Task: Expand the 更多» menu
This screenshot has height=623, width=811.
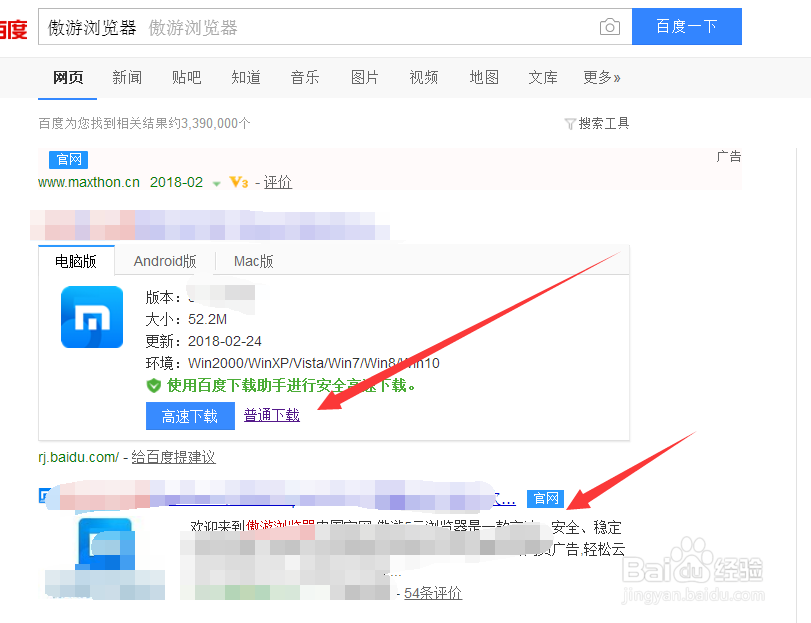Action: [602, 78]
